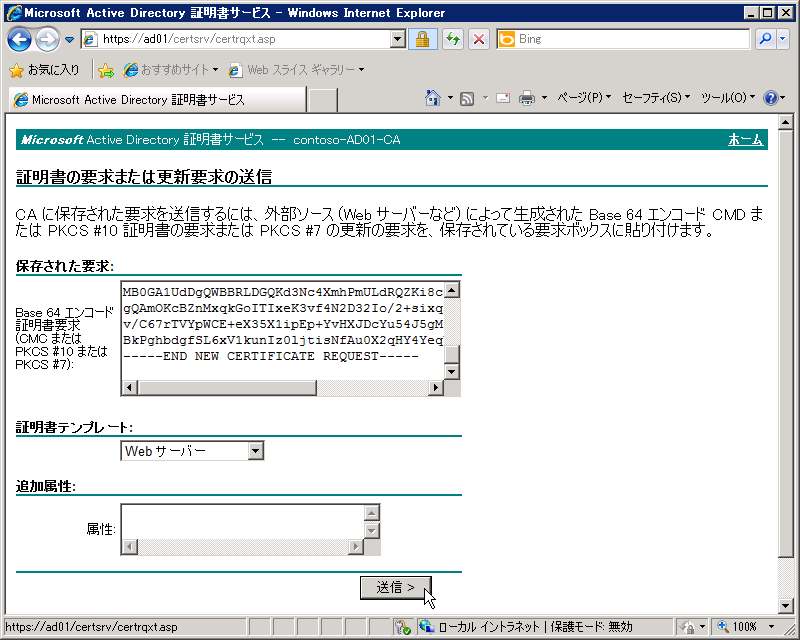Click the 追加属性: section label
800x640 pixels.
(x=45, y=486)
